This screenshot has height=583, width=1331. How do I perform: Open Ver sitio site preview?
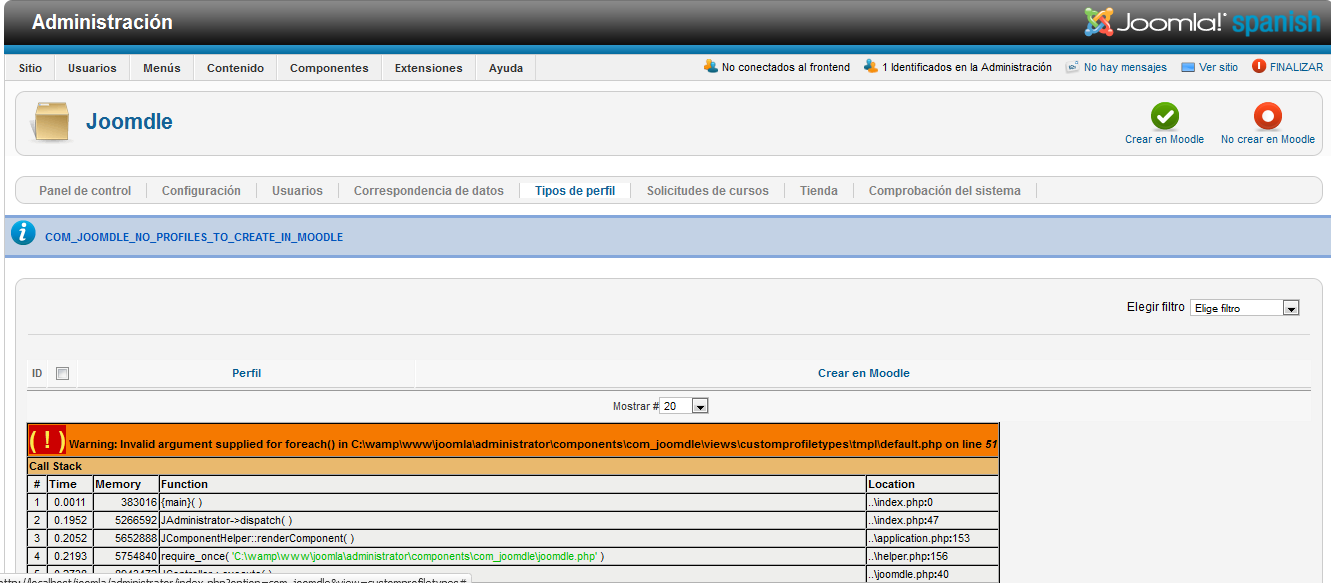1209,68
